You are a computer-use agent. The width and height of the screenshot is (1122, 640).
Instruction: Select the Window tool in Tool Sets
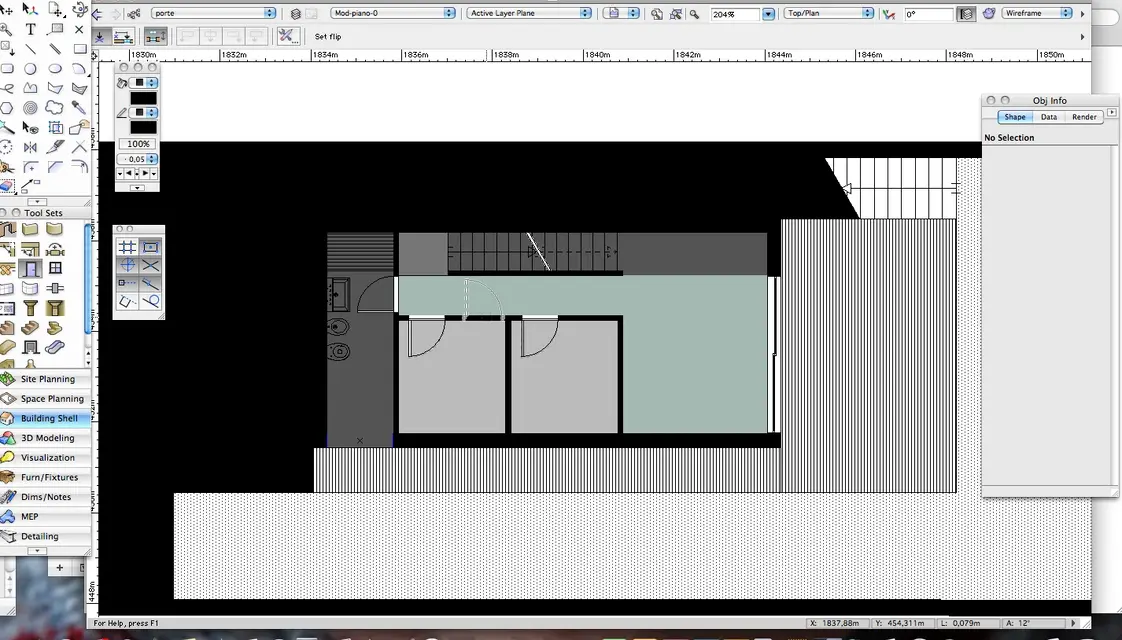(55, 269)
